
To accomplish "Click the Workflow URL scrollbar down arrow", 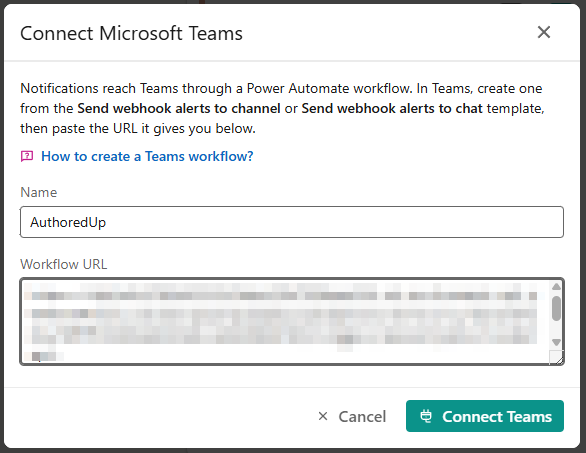I will 556,342.
